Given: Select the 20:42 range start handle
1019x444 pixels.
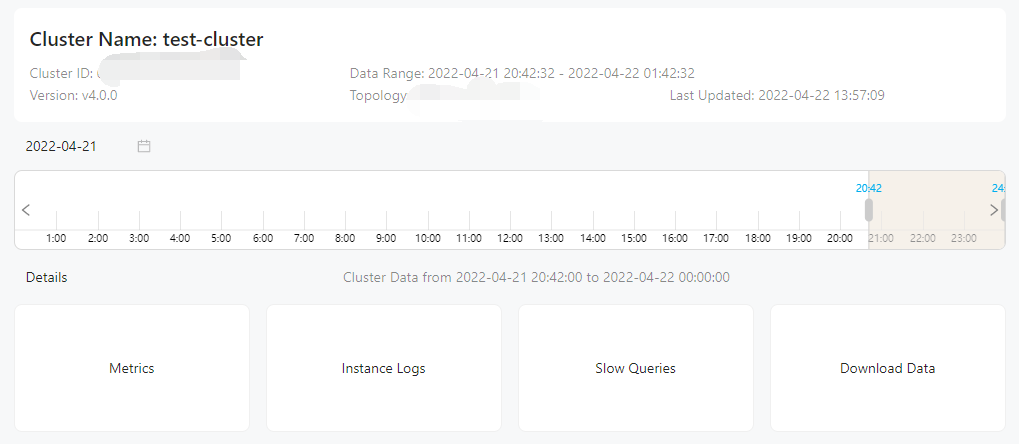Looking at the screenshot, I should pos(869,210).
